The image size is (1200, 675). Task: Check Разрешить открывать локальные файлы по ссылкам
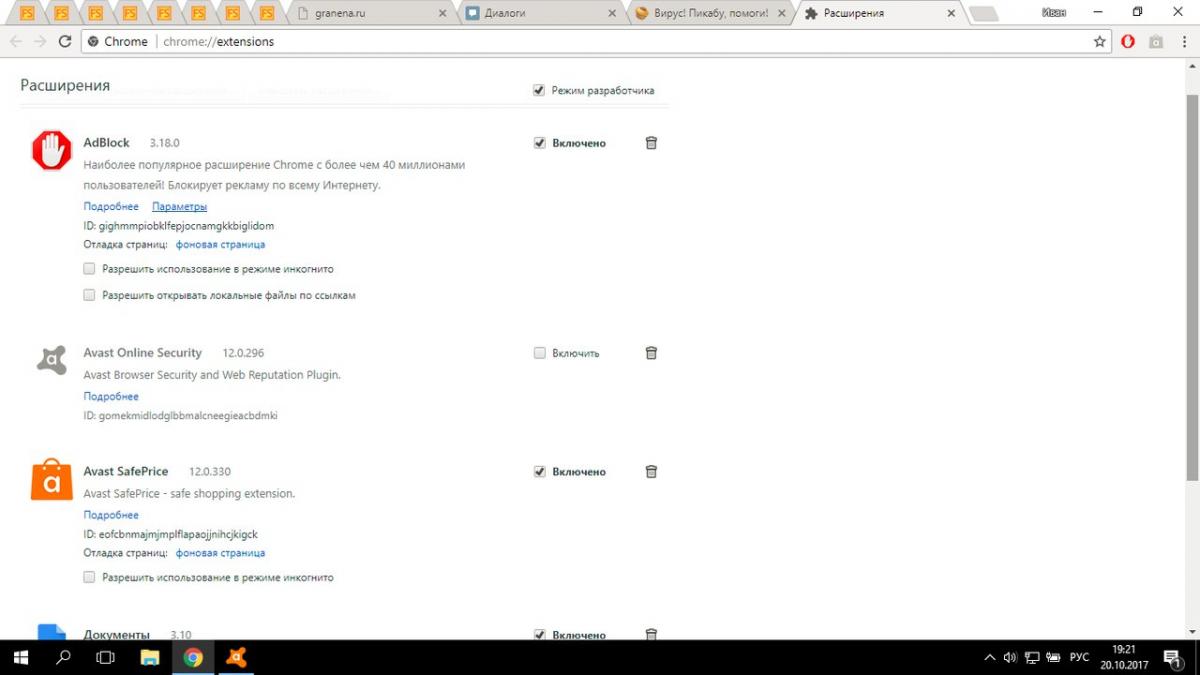coord(90,295)
